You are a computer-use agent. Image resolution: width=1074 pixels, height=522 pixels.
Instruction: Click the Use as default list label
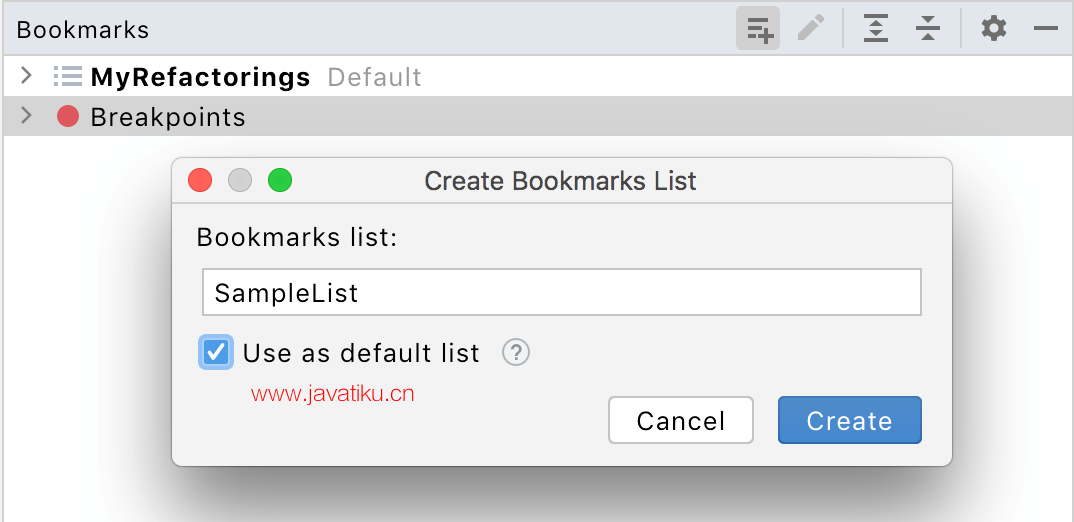pos(362,353)
